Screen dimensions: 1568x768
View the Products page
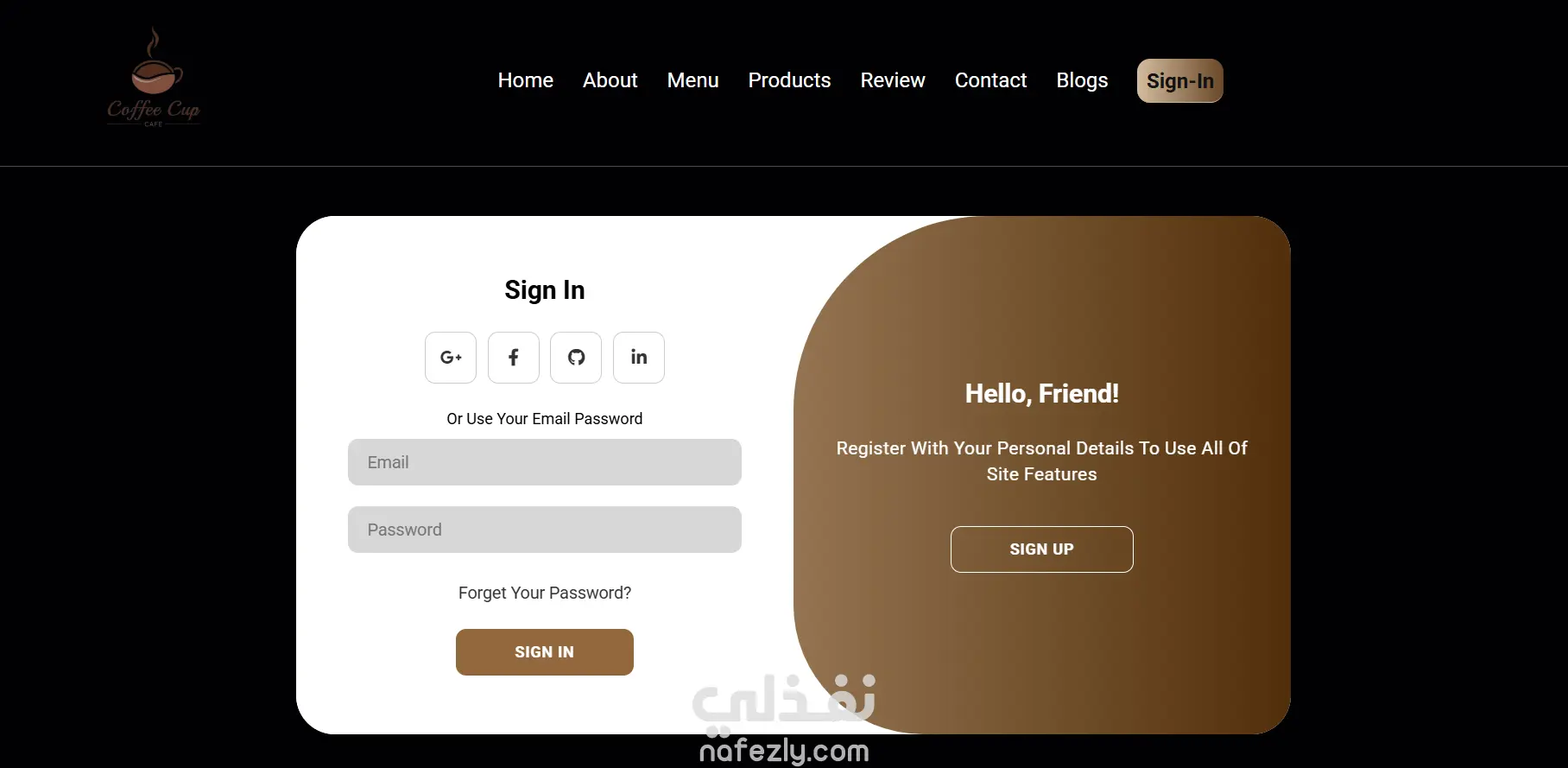pyautogui.click(x=790, y=80)
